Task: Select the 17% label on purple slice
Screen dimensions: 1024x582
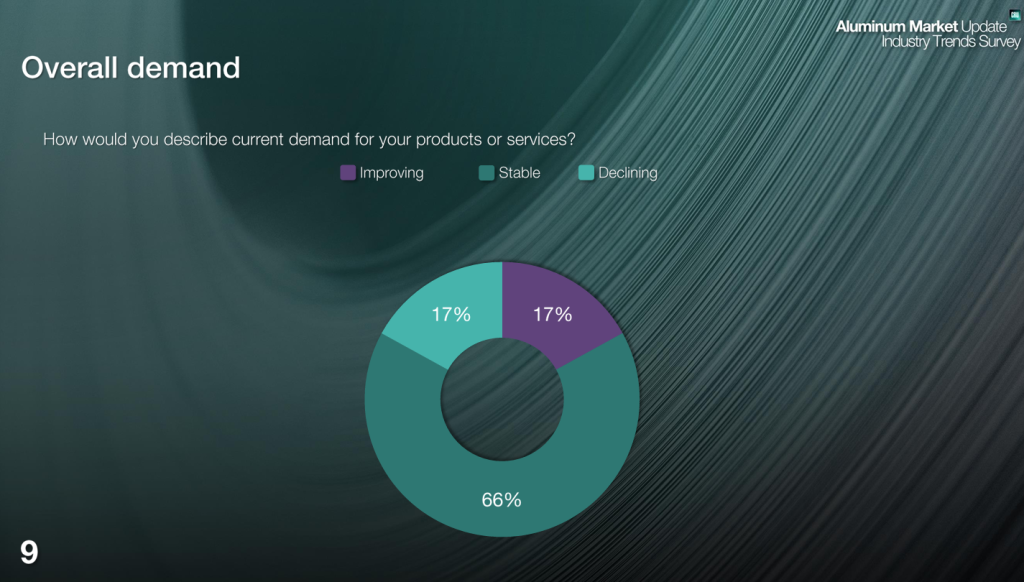Action: pyautogui.click(x=552, y=315)
